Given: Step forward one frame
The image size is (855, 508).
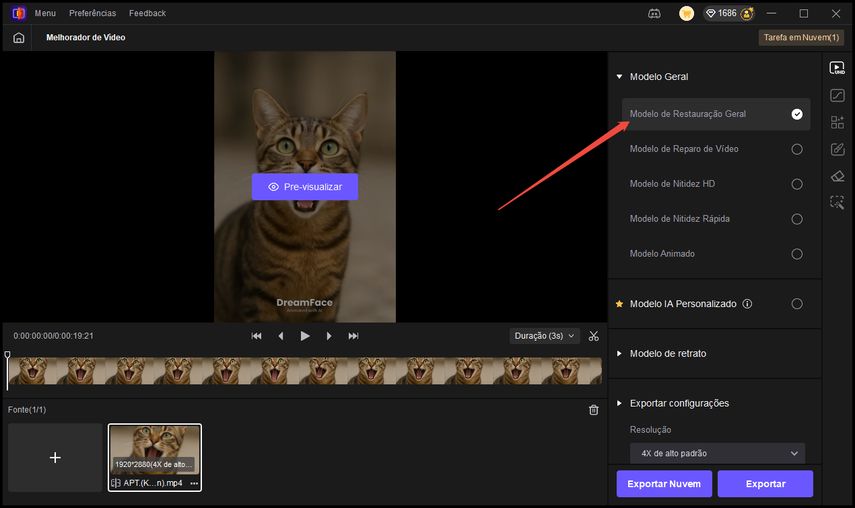Looking at the screenshot, I should [329, 336].
